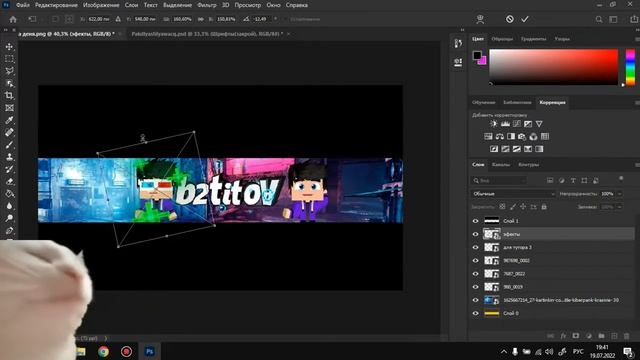This screenshot has height=360, width=640.
Task: Toggle the link between width and height
Action: [x=200, y=19]
